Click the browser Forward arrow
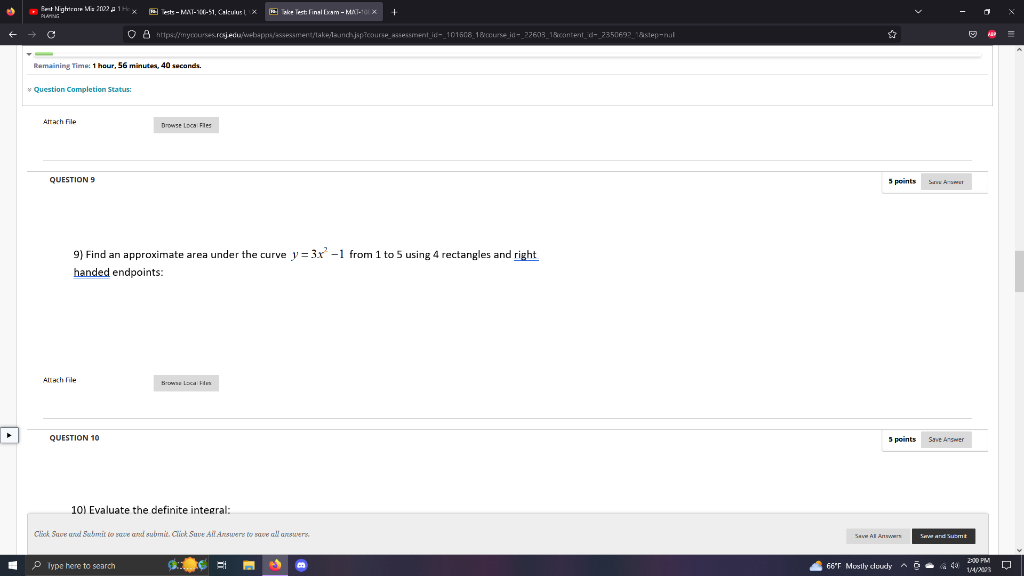This screenshot has width=1024, height=576. pyautogui.click(x=31, y=34)
